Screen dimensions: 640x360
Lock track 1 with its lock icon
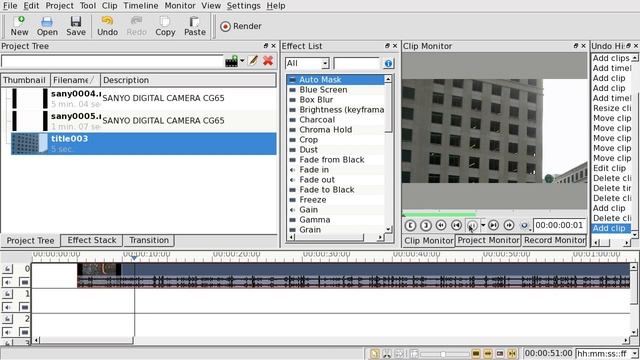click(x=7, y=293)
